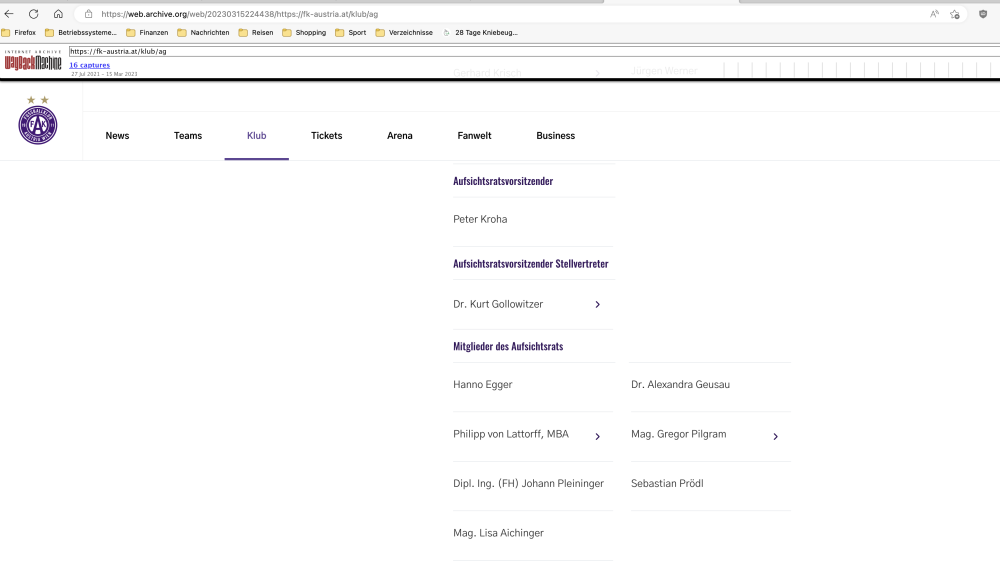The height and width of the screenshot is (569, 1000).
Task: Open the browser shield icon at far right
Action: tap(983, 14)
